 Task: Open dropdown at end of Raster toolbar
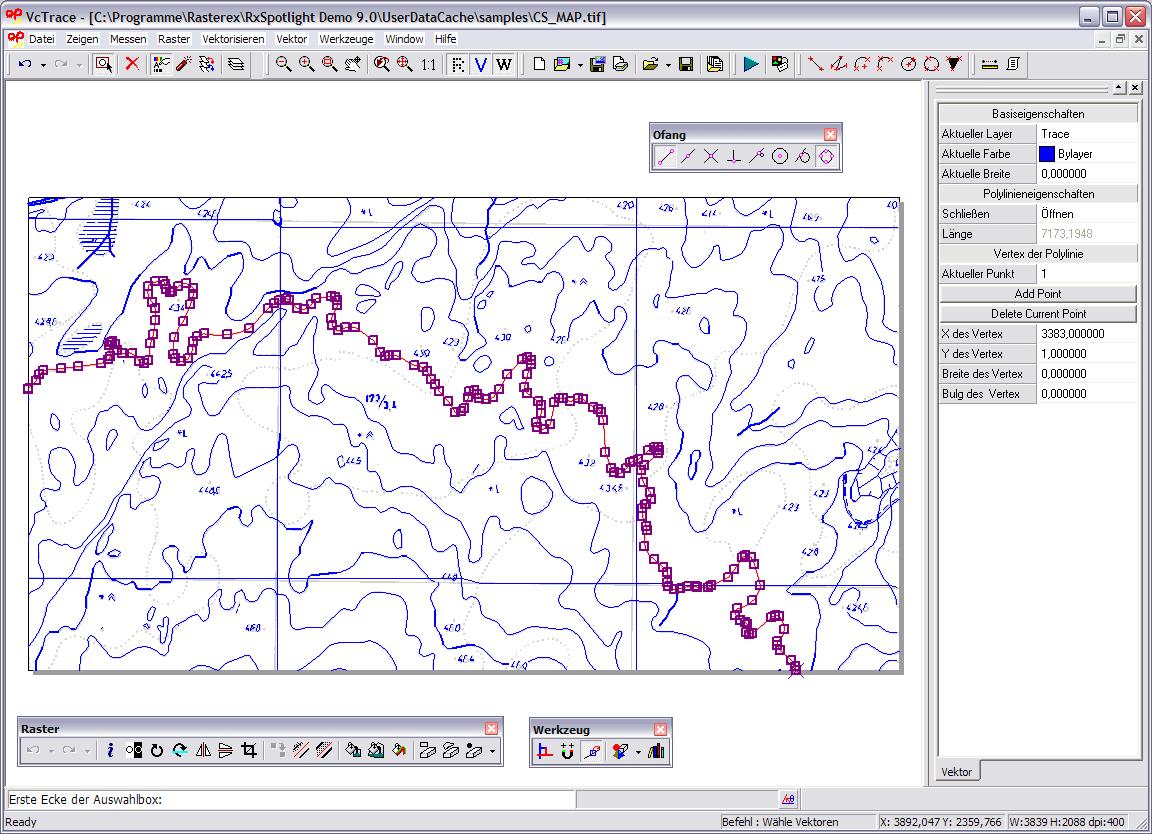tap(492, 750)
